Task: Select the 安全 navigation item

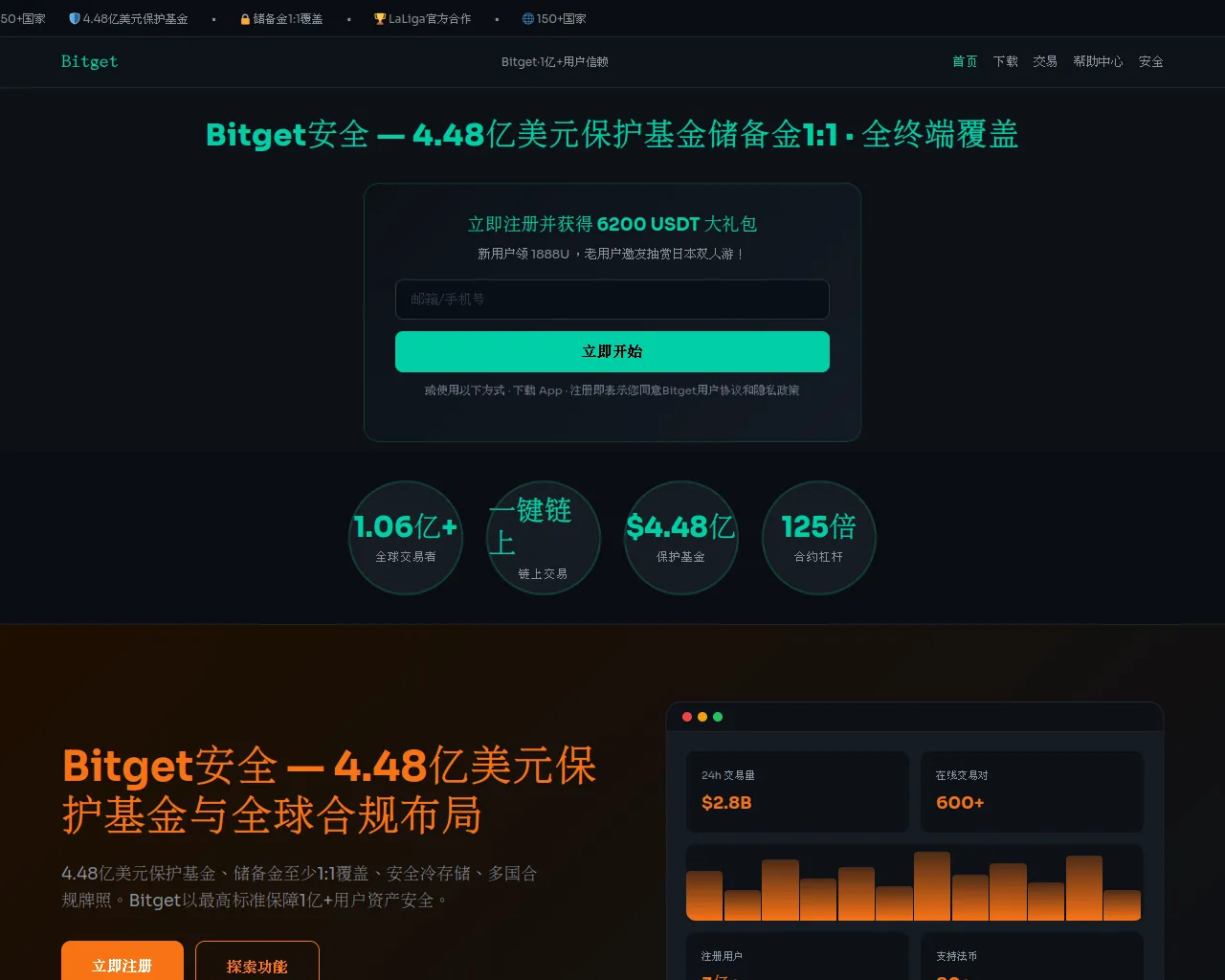Action: pos(1151,61)
